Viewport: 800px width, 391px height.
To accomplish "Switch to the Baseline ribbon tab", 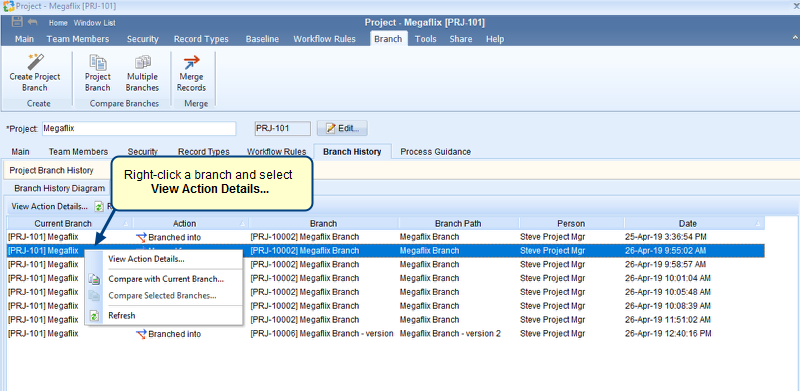I will coord(262,39).
